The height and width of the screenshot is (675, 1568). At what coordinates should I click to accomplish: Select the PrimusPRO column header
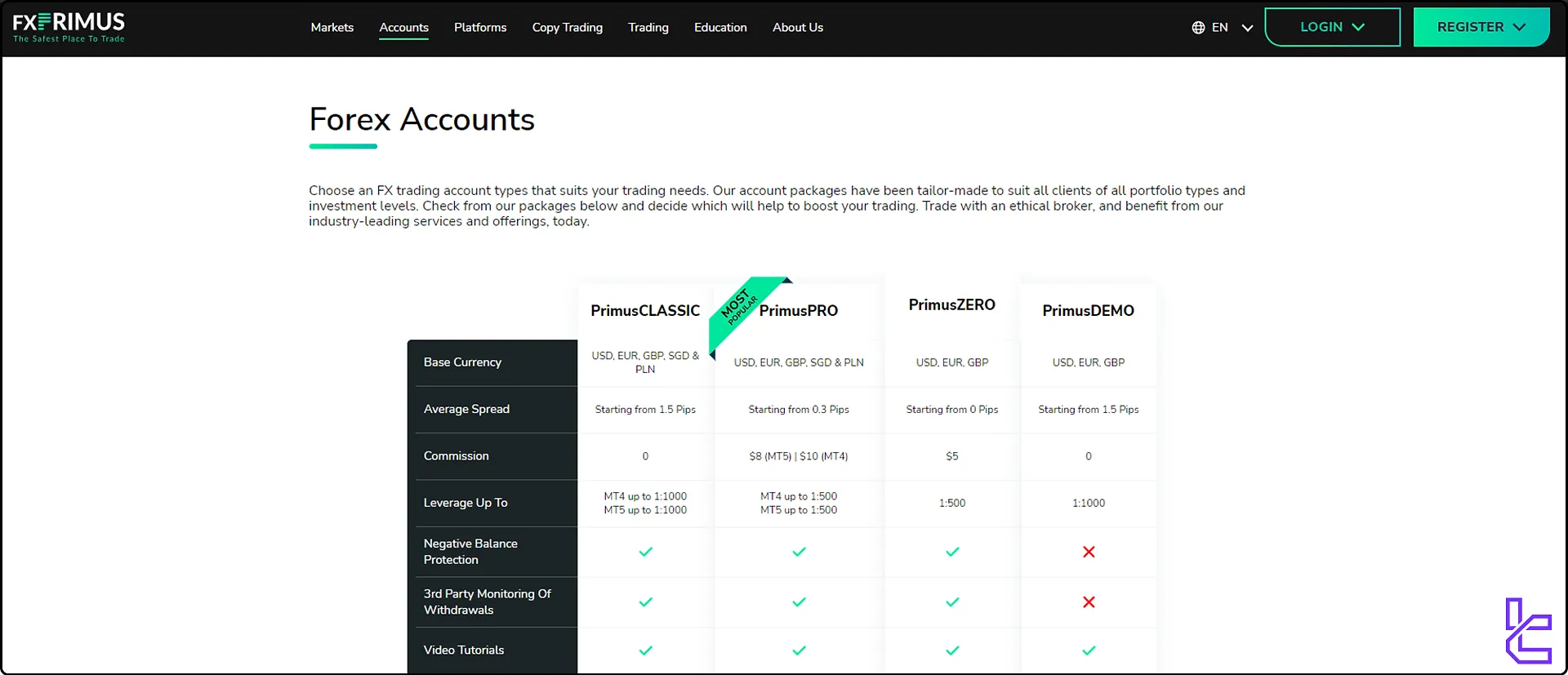tap(799, 310)
